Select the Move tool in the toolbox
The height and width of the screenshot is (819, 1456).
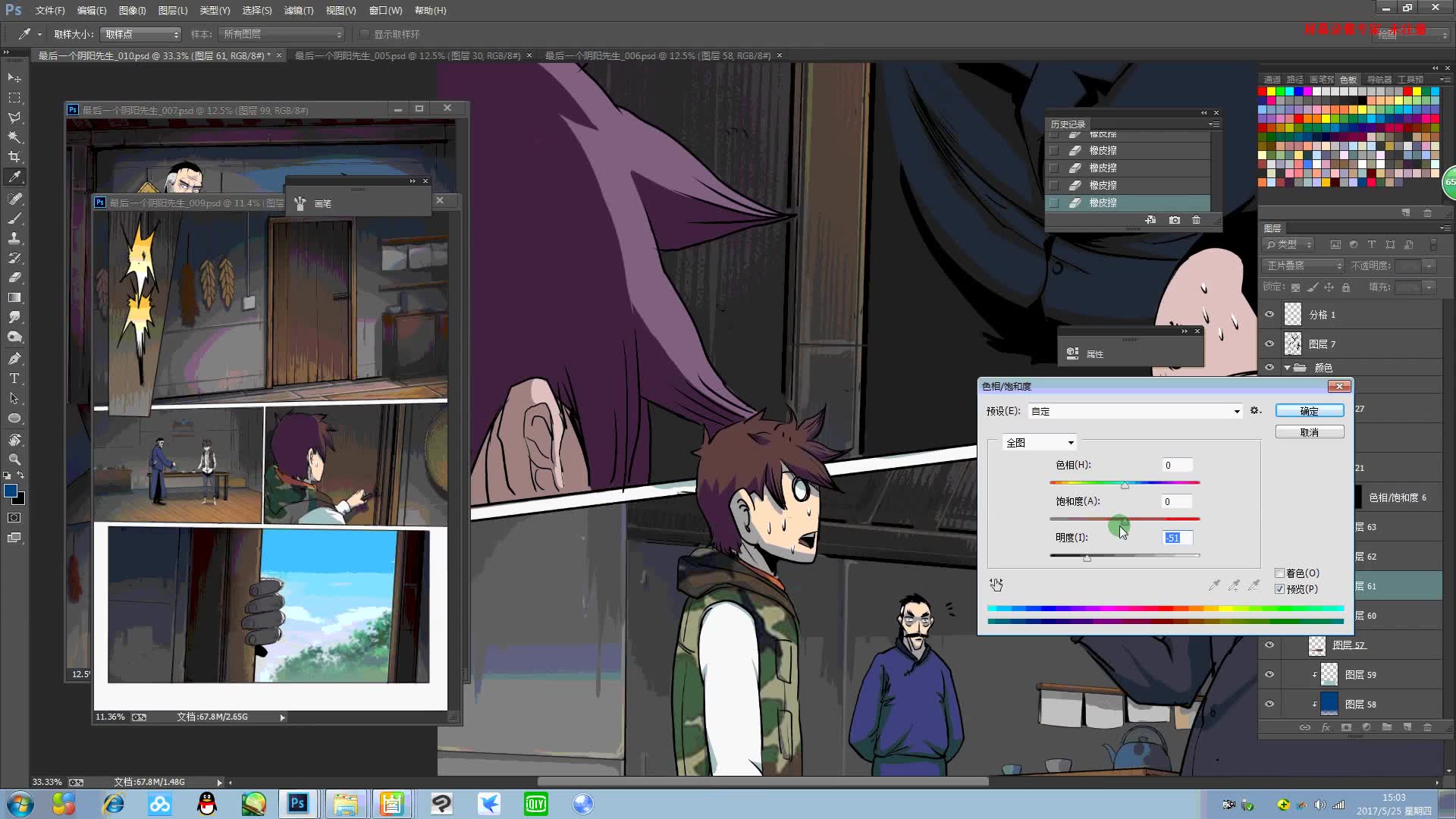(x=14, y=78)
